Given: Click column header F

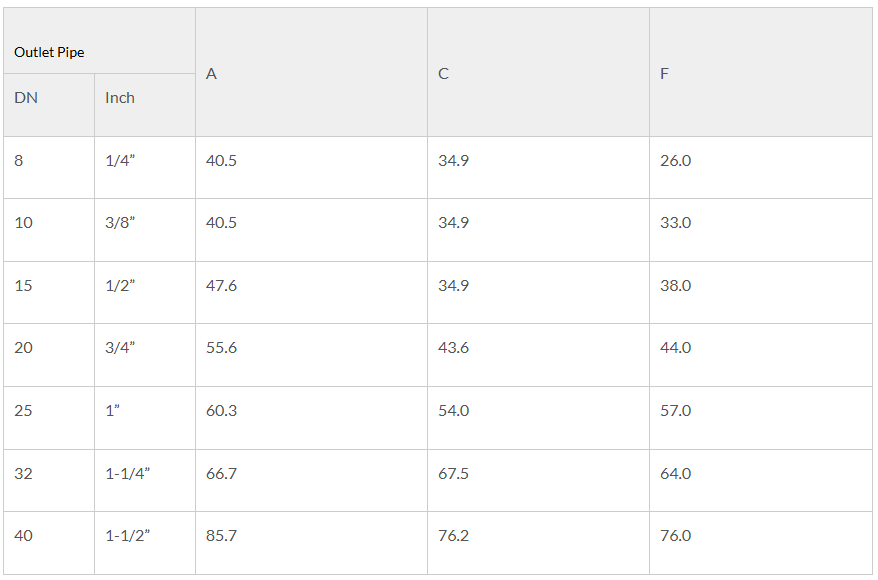Looking at the screenshot, I should (760, 72).
